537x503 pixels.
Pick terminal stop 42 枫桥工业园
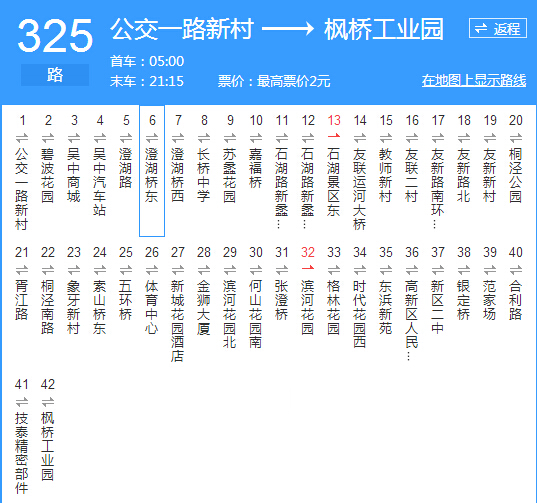pos(48,446)
